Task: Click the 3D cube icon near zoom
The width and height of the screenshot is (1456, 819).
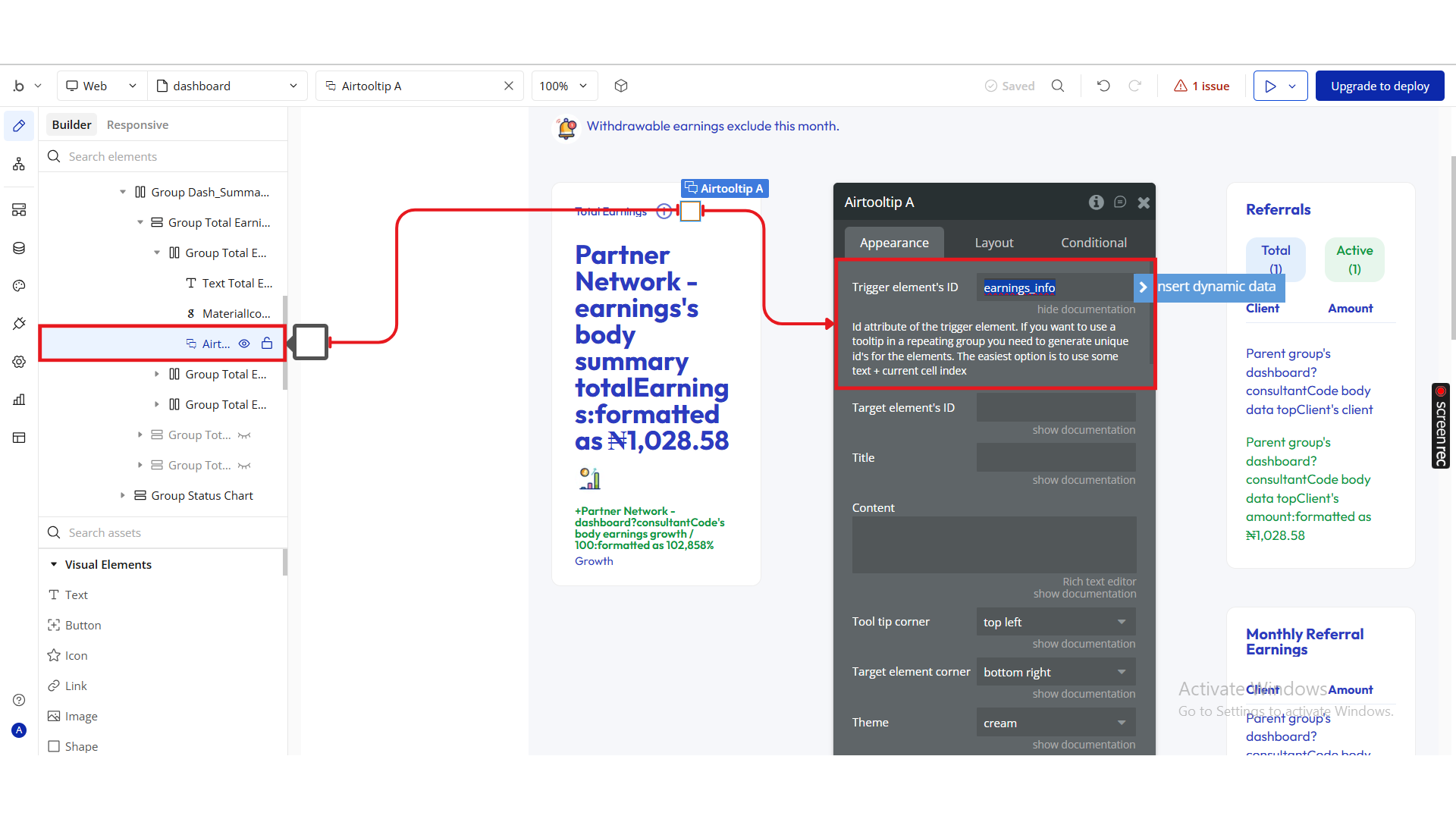Action: 621,86
